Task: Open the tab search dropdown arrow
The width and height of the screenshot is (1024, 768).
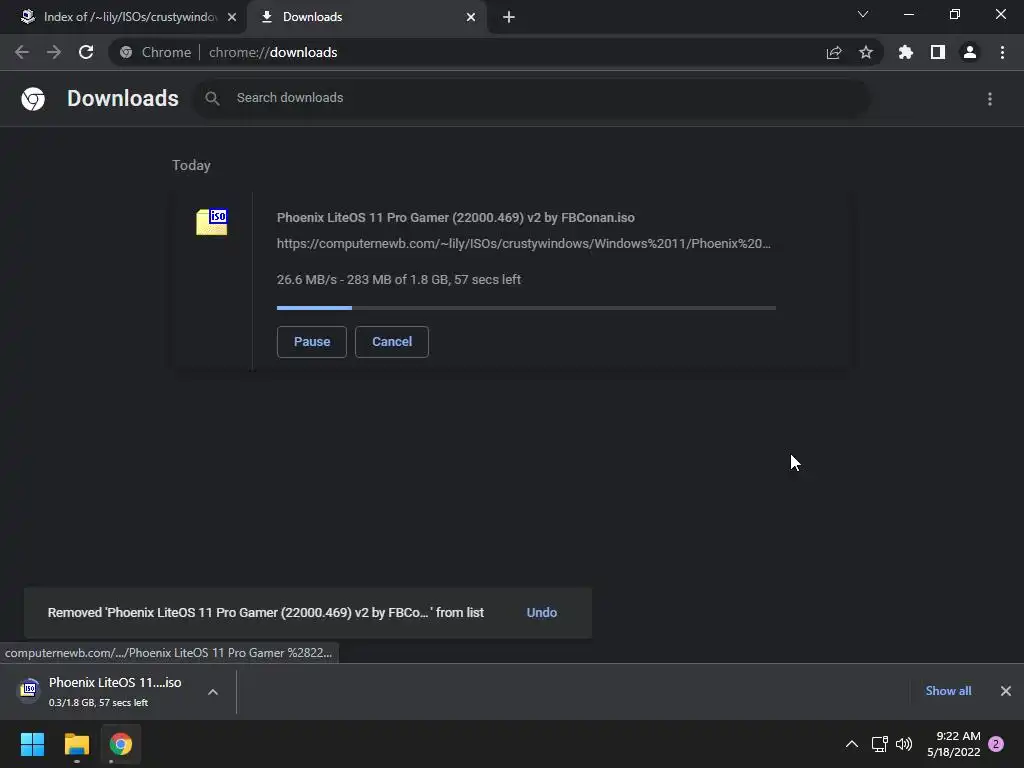Action: click(863, 14)
